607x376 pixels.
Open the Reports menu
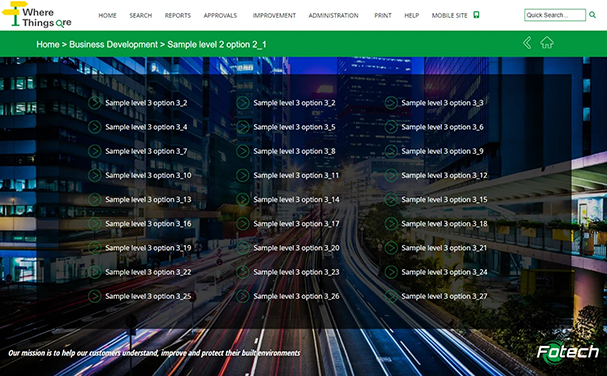(178, 15)
